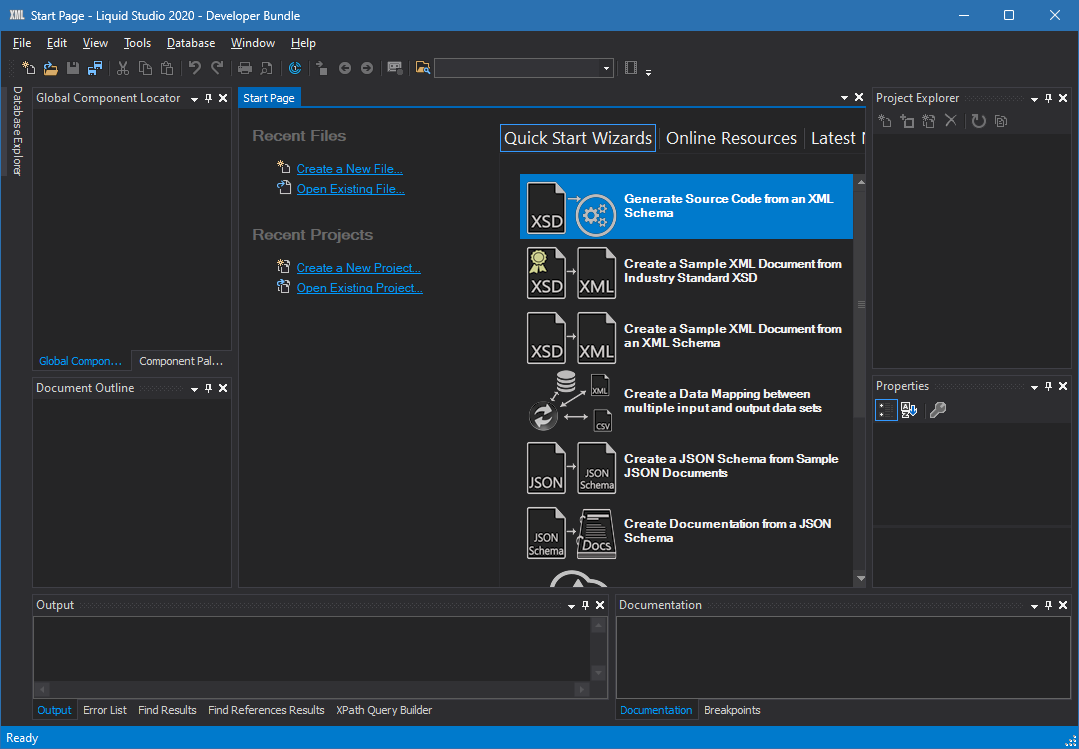Click the Open File folder toolbar icon
This screenshot has width=1079, height=749.
(50, 67)
